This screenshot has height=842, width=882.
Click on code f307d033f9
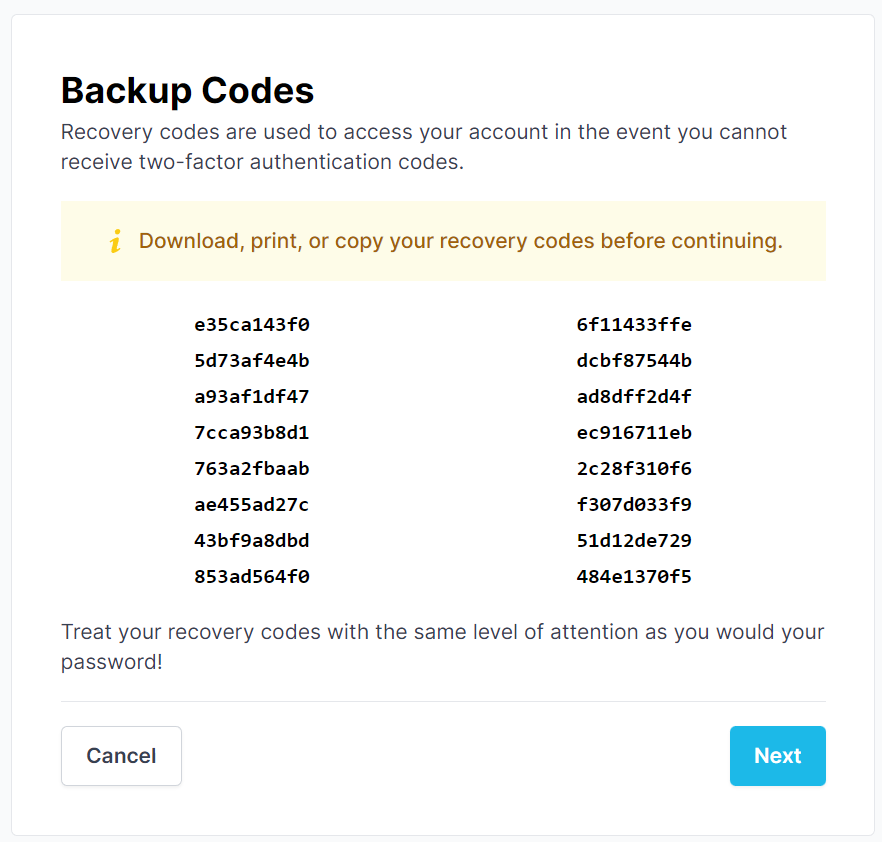(x=634, y=505)
